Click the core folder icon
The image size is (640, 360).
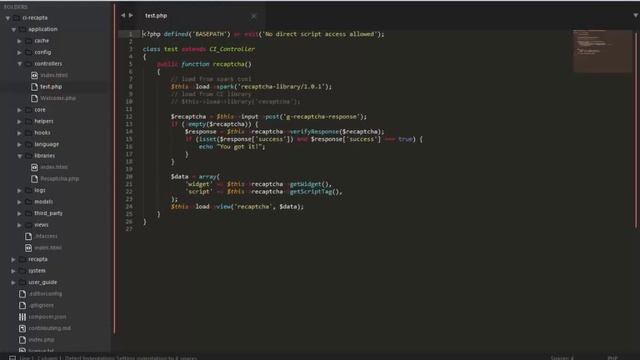click(x=29, y=110)
